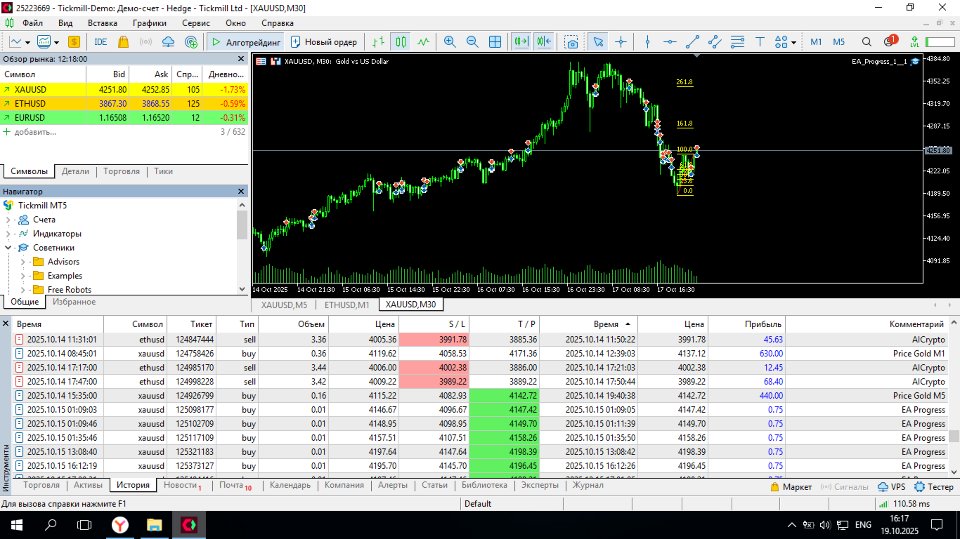Click the dollar symbols icon in toolbar

[x=73, y=42]
